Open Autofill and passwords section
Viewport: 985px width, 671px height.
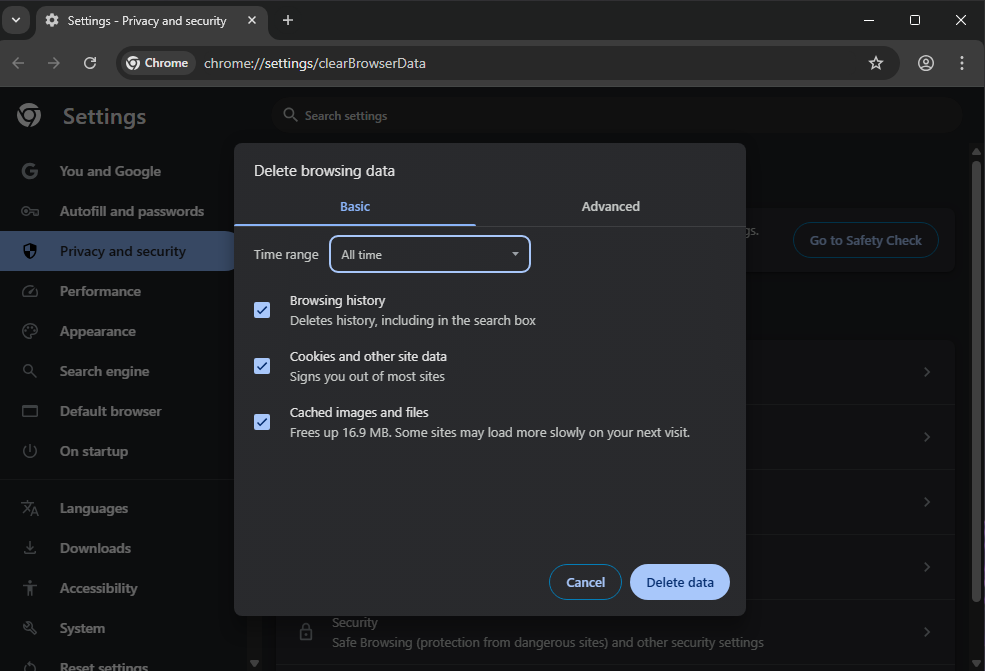coord(132,211)
